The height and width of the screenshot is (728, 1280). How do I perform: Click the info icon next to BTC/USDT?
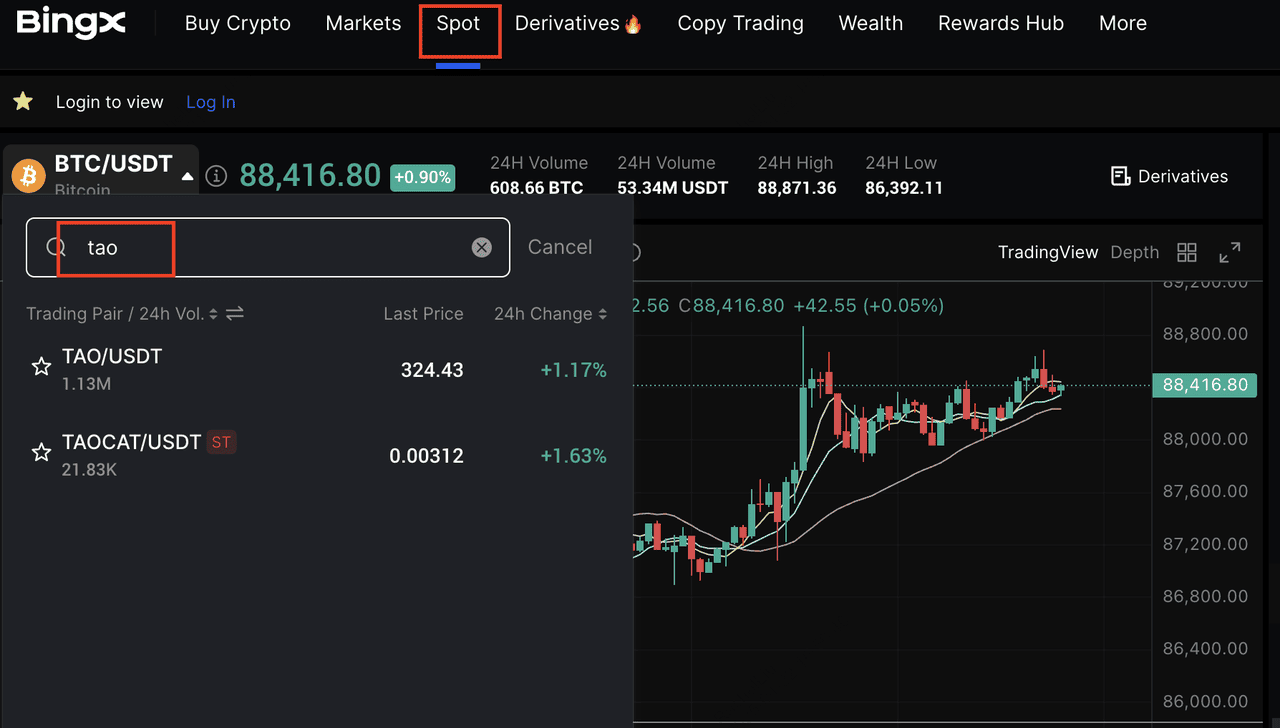tap(215, 176)
